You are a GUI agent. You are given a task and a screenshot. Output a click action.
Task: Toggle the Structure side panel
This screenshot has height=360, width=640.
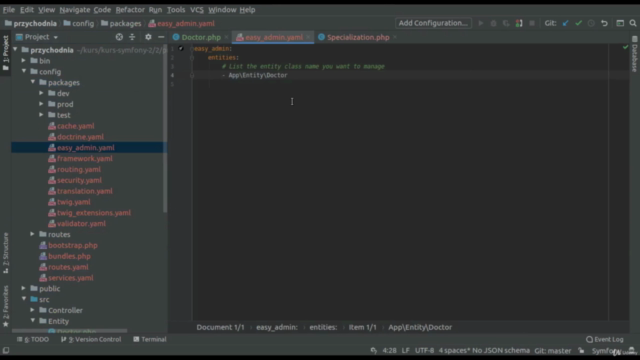coord(5,253)
